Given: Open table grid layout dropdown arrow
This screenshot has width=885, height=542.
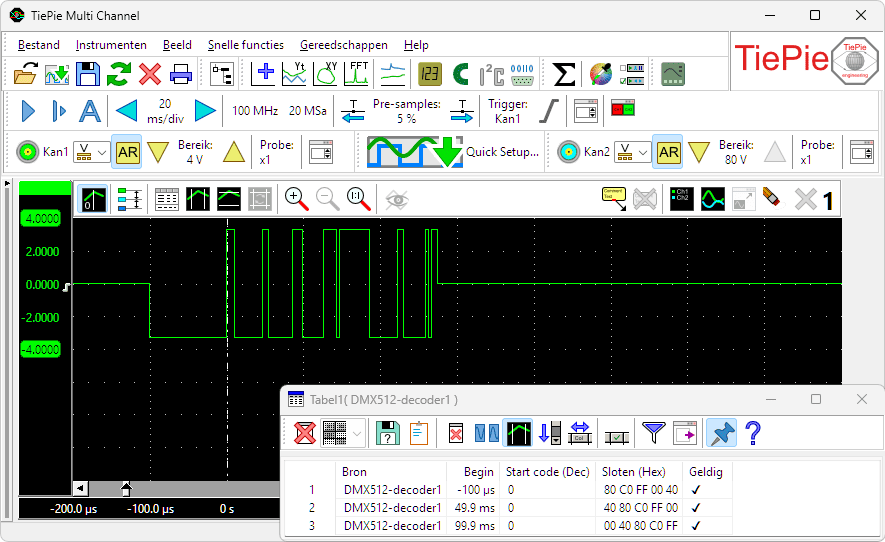Looking at the screenshot, I should point(357,434).
